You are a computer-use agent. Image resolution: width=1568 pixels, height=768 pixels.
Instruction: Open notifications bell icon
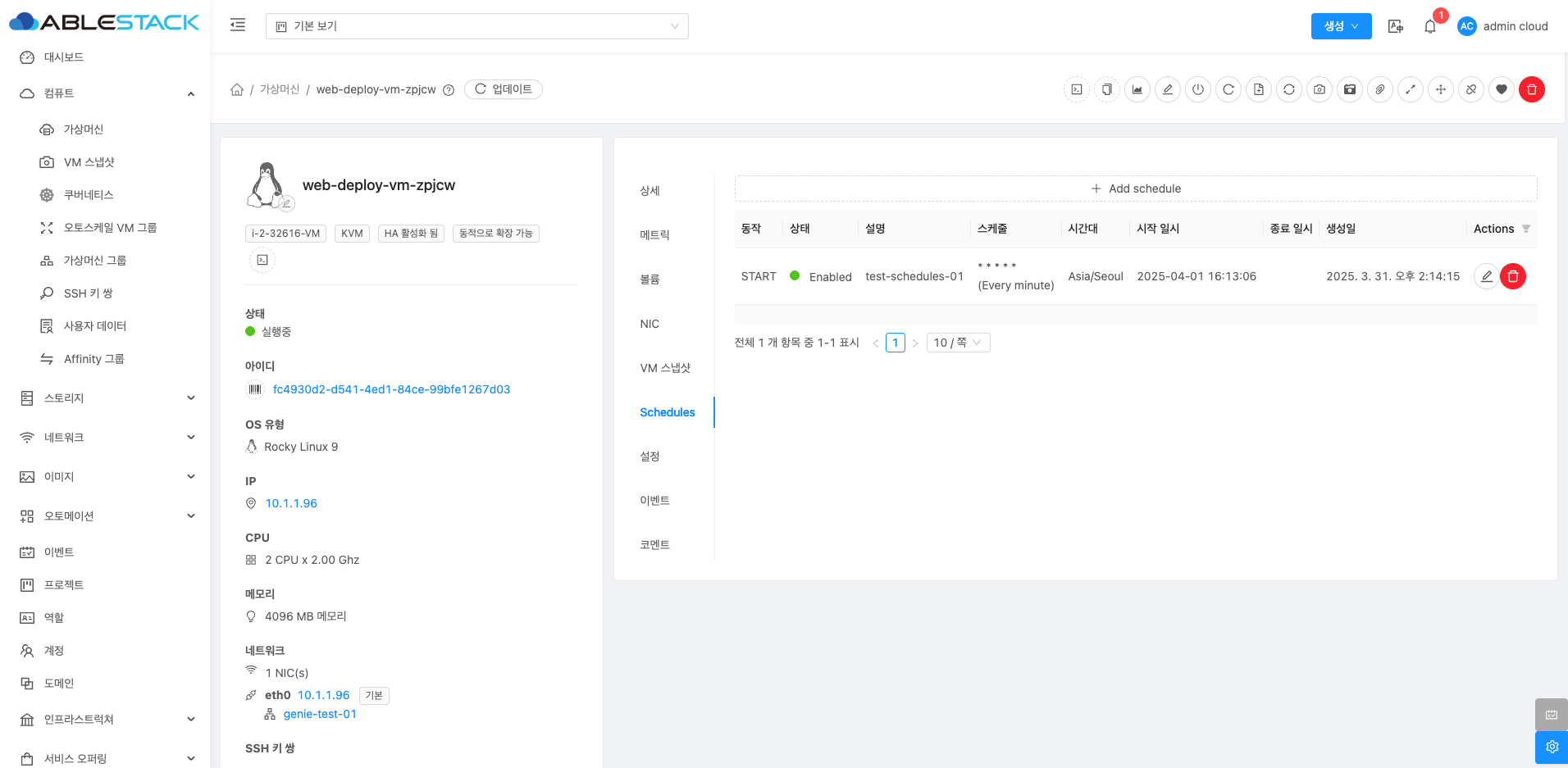(1430, 26)
